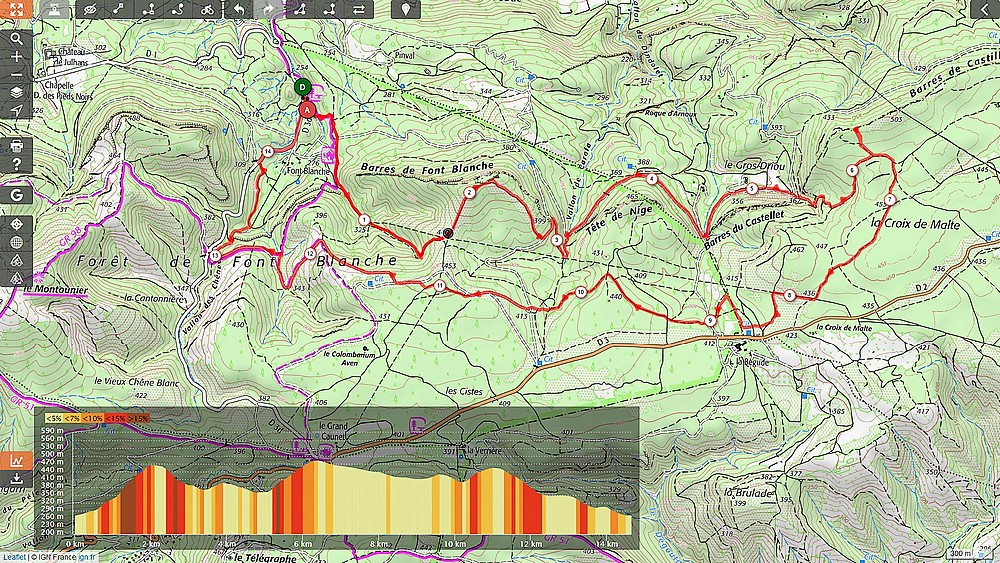Viewport: 1000px width, 563px height.
Task: Select the bicycle routing mode
Action: [207, 9]
